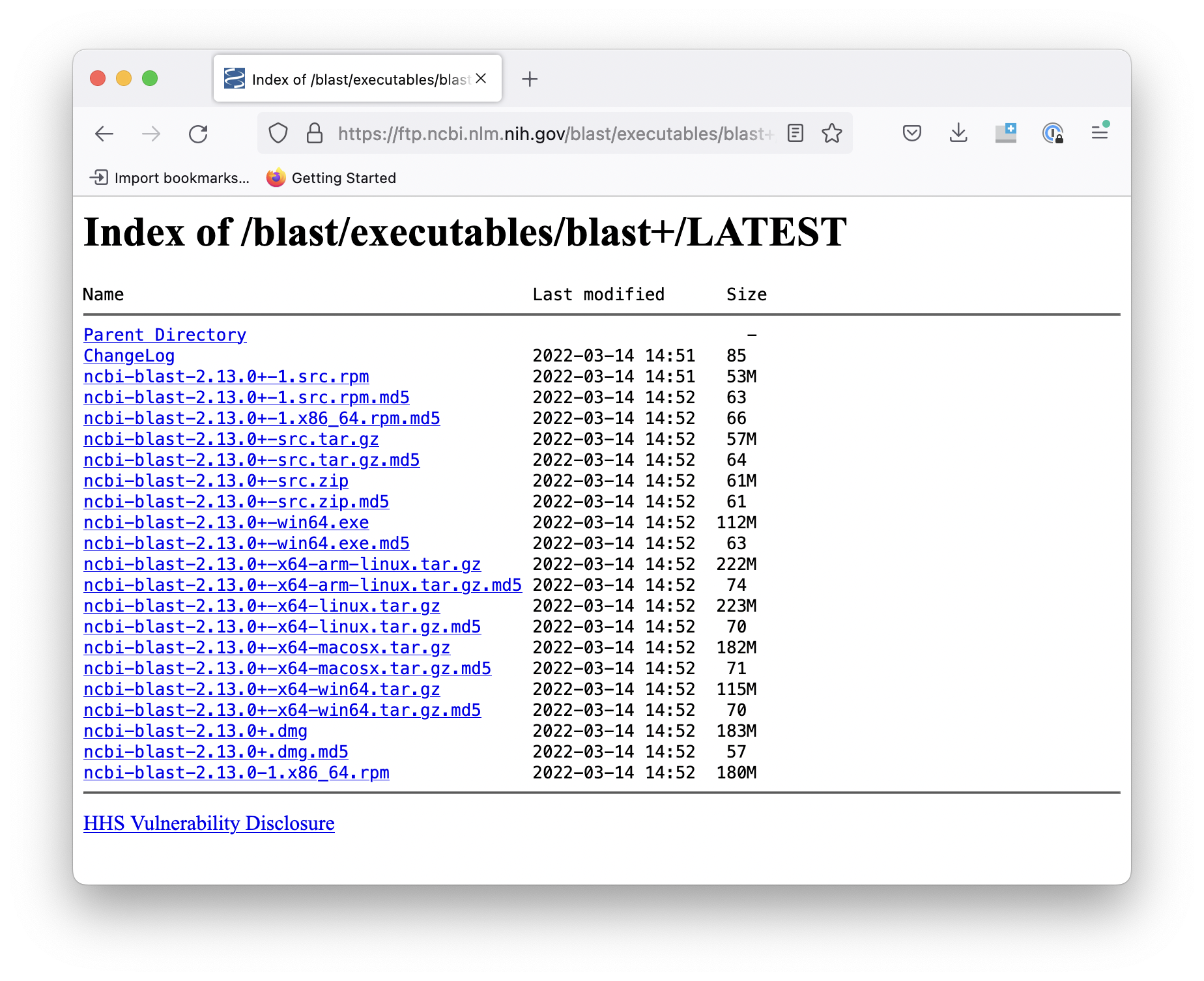The height and width of the screenshot is (981, 1204).
Task: Click the Import bookmarks toolbar item
Action: point(169,178)
